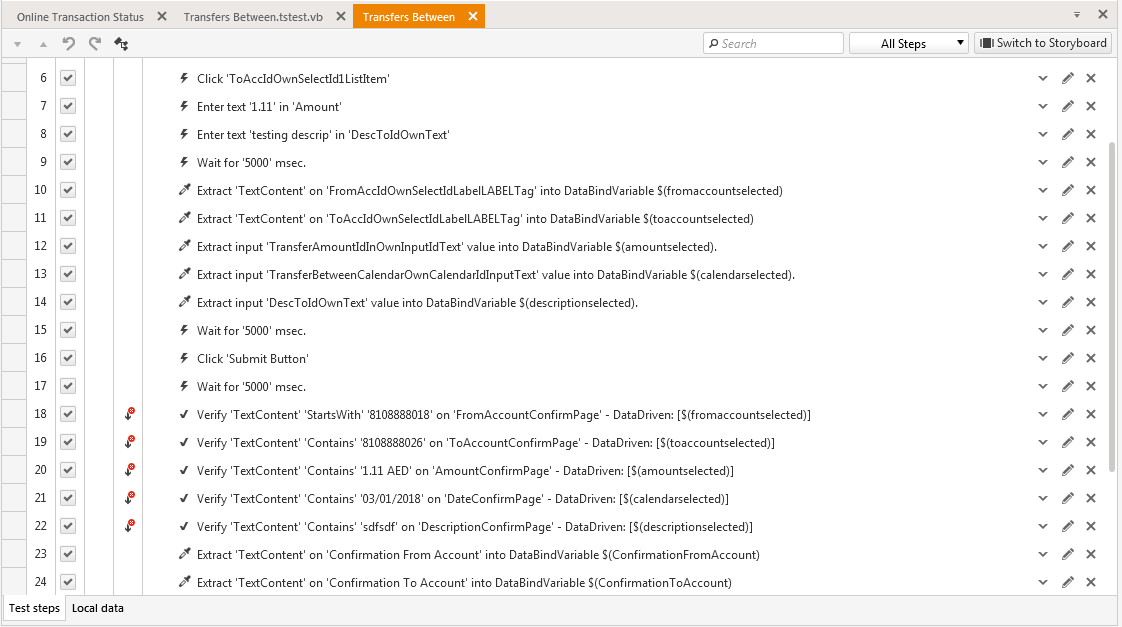Click pencil icon for step 23
Image resolution: width=1122 pixels, height=627 pixels.
1068,554
